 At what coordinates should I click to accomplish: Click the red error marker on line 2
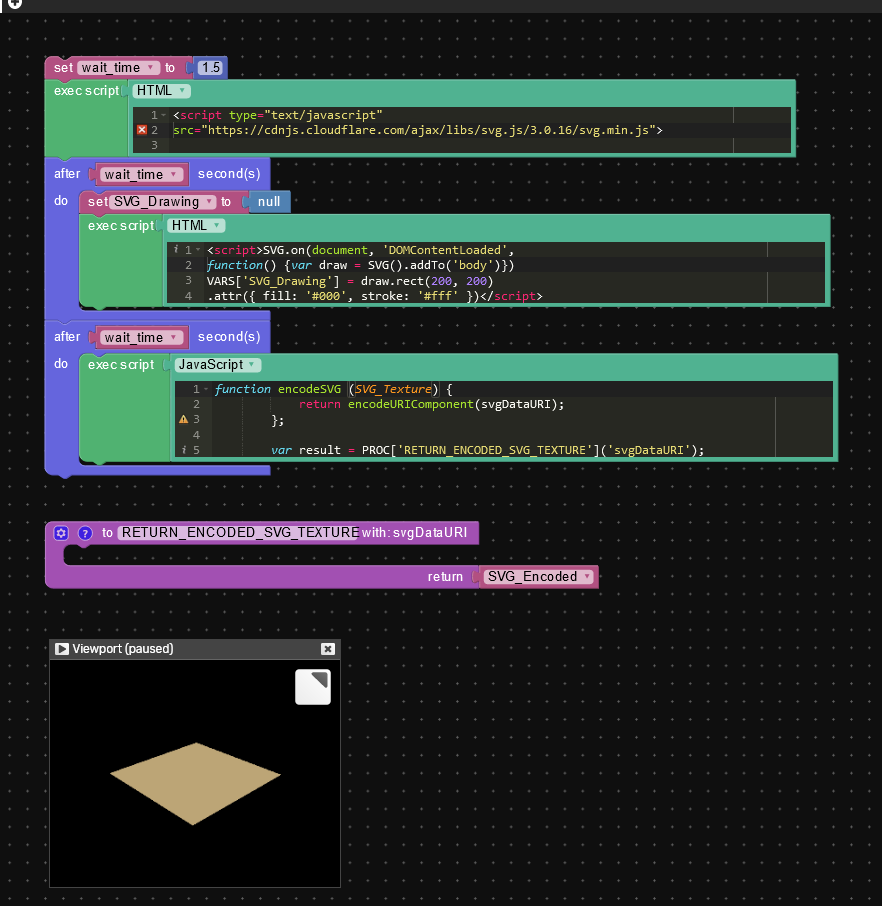pyautogui.click(x=142, y=130)
